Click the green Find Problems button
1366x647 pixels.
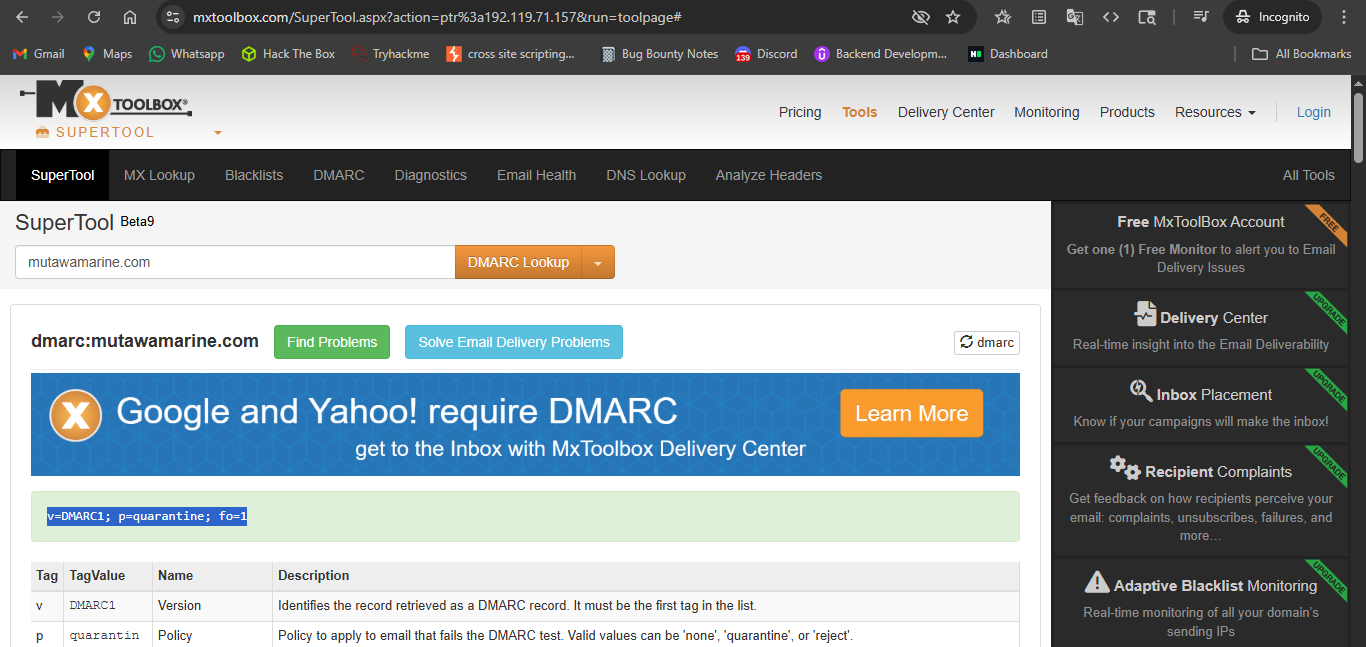[331, 342]
